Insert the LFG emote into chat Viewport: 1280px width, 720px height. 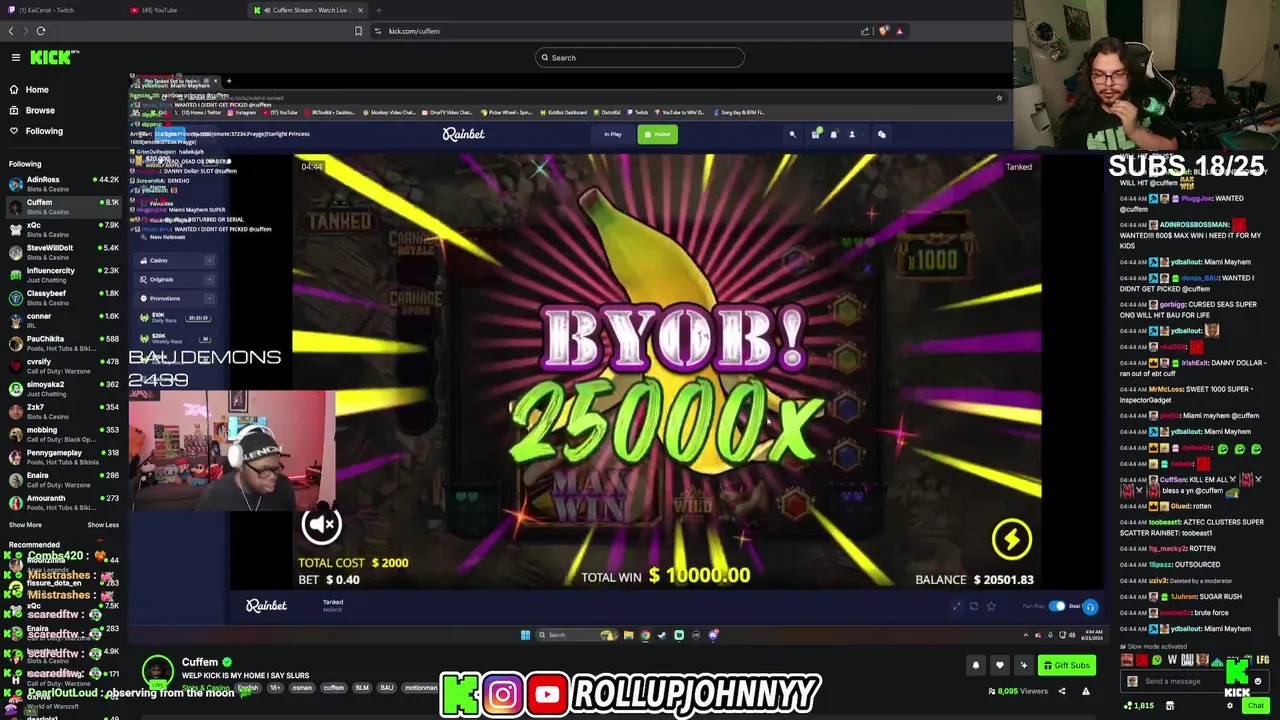click(x=1263, y=660)
